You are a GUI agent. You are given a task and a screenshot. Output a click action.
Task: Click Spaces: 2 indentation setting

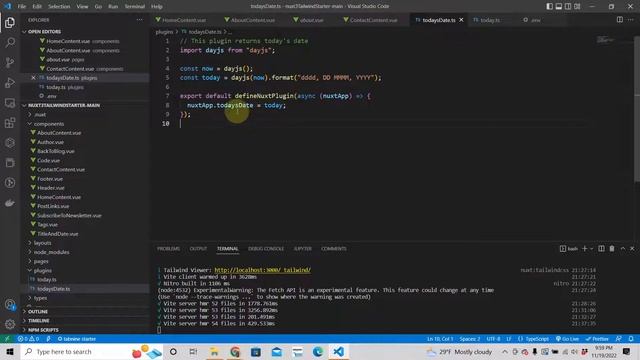[x=470, y=339]
